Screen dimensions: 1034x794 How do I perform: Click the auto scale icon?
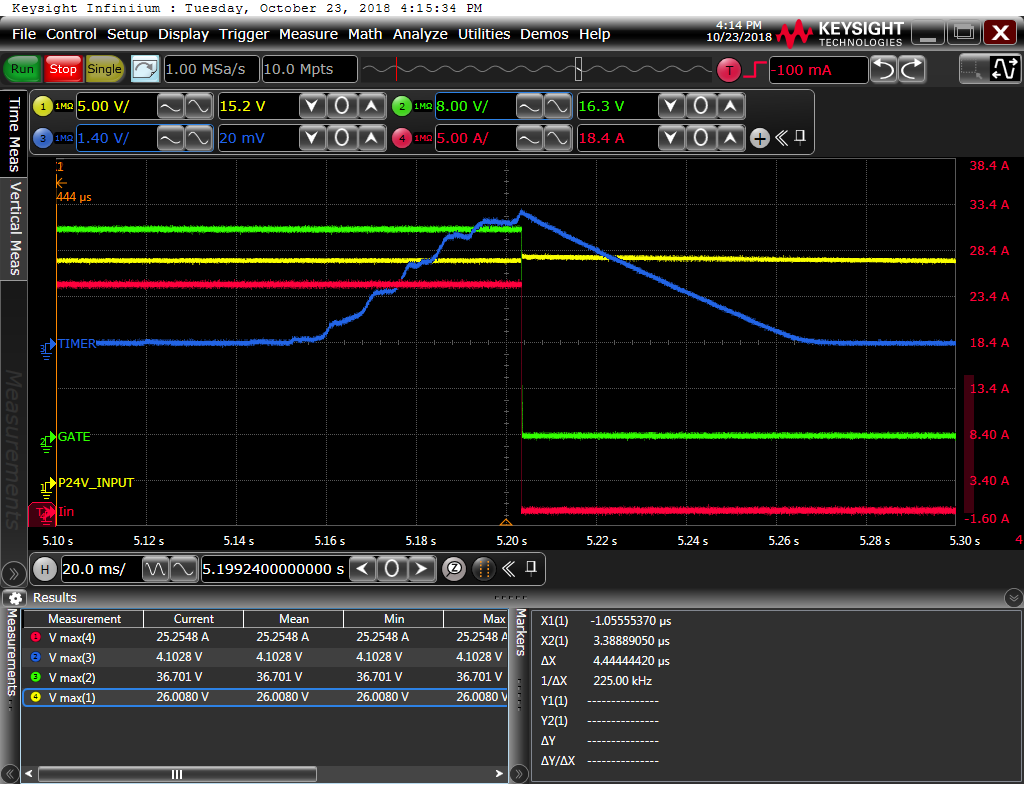144,69
